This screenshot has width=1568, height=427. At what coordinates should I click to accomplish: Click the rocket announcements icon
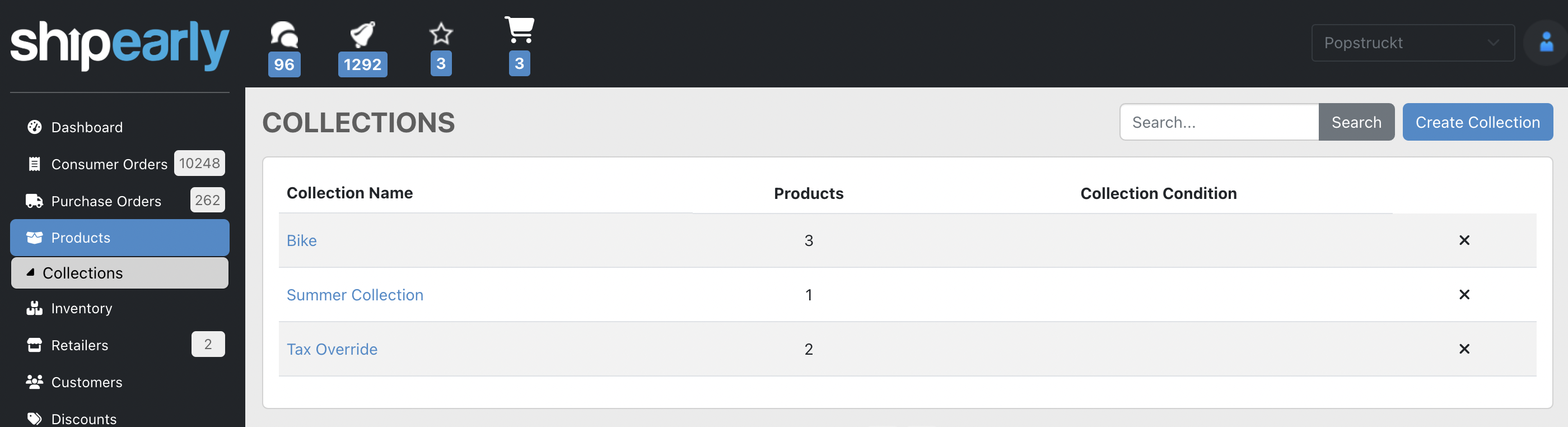362,35
